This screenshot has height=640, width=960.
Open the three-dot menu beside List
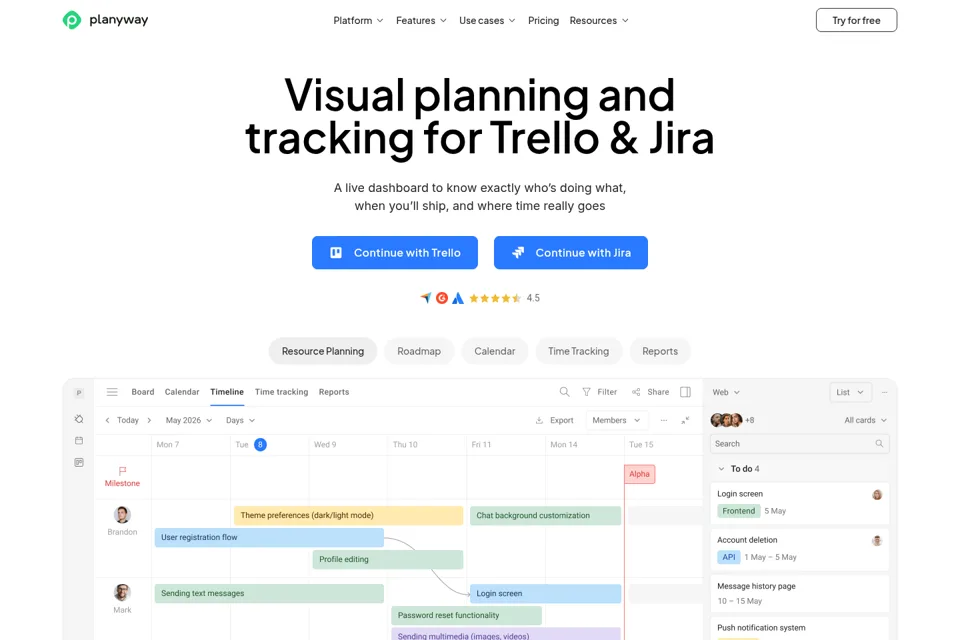click(885, 392)
